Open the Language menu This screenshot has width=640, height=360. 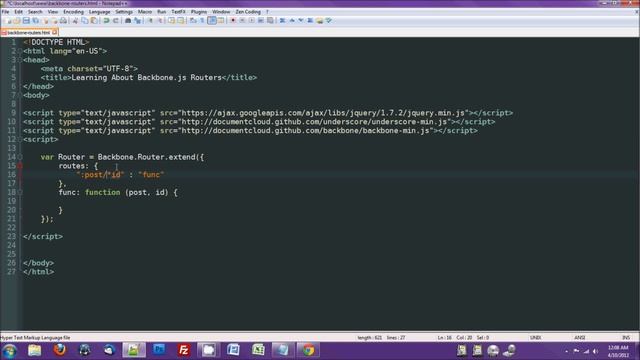coord(100,12)
